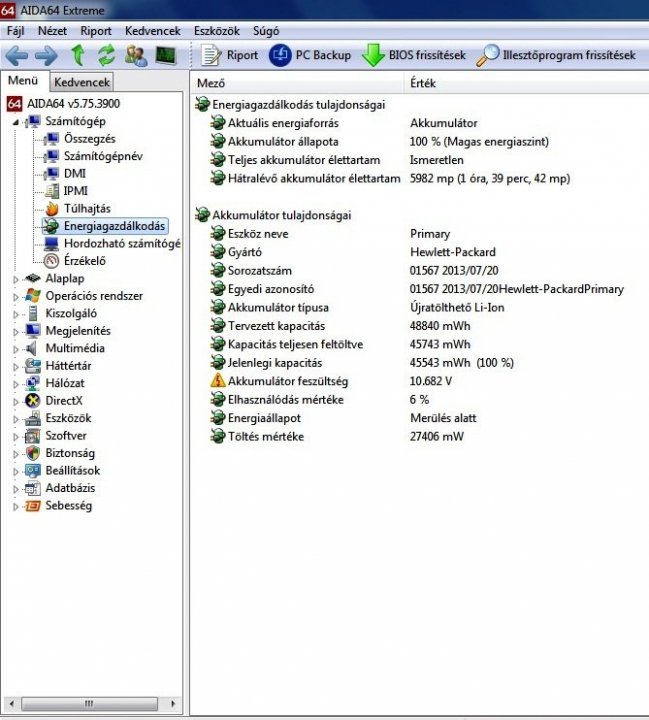Image resolution: width=649 pixels, height=720 pixels.
Task: Click the green up-level arrow icon
Action: [x=78, y=55]
